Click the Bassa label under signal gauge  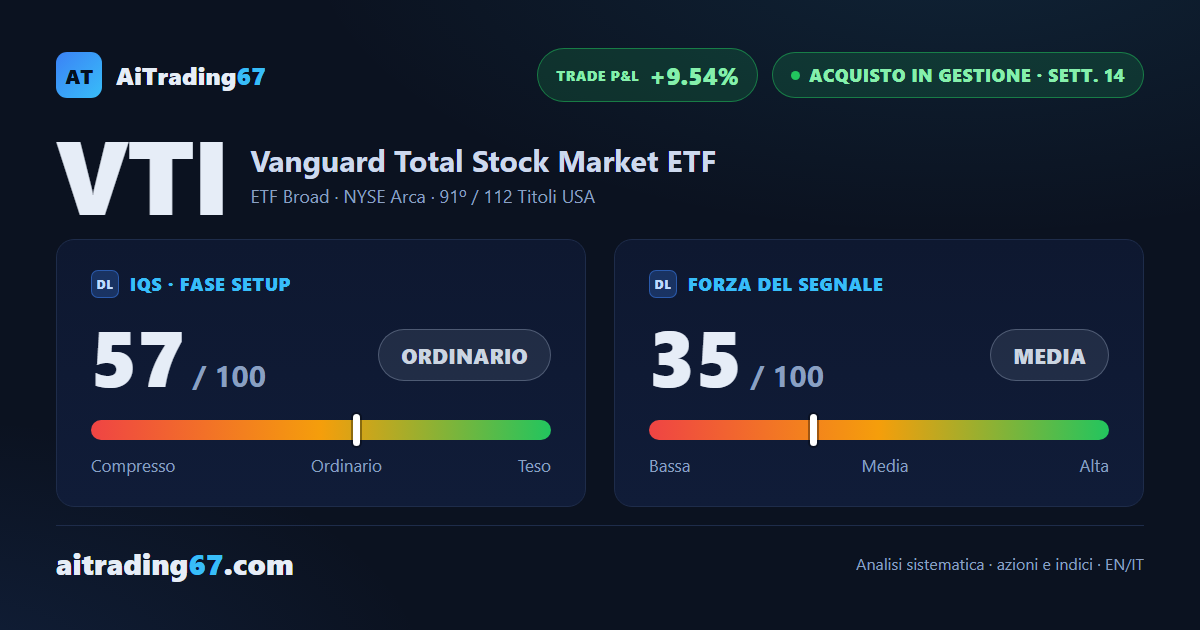[669, 466]
